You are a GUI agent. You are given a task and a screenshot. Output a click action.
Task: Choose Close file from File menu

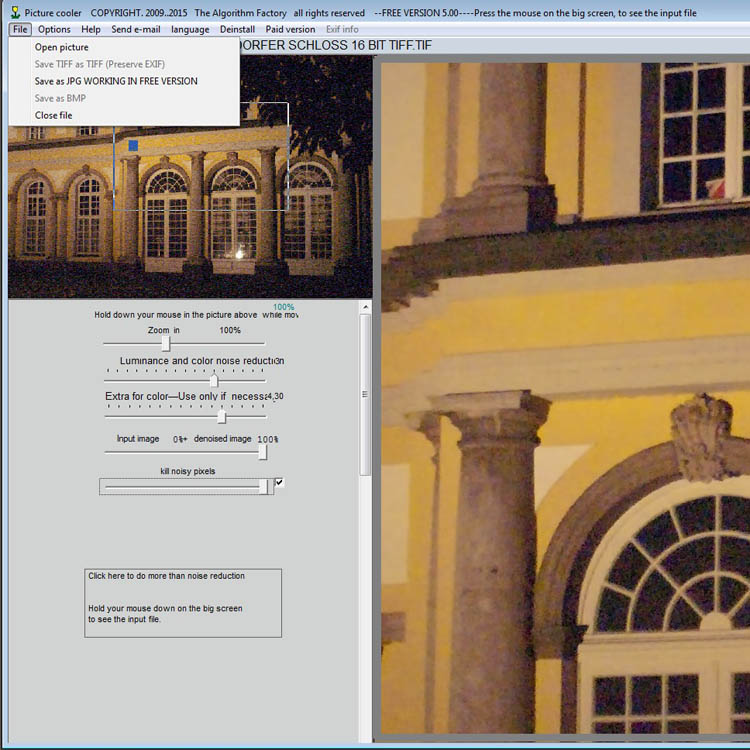point(124,115)
